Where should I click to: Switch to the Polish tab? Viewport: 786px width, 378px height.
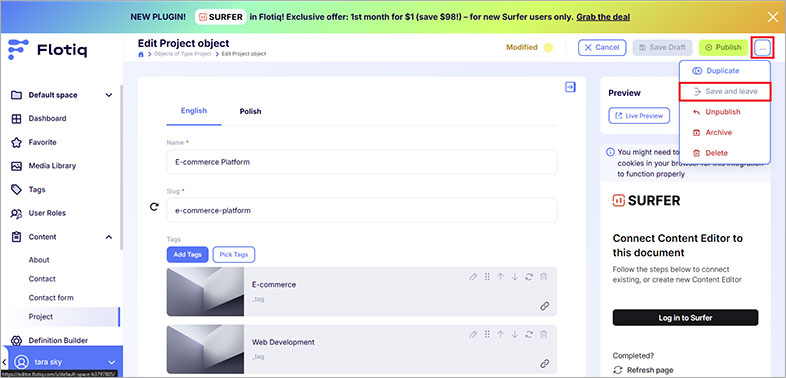[x=250, y=111]
